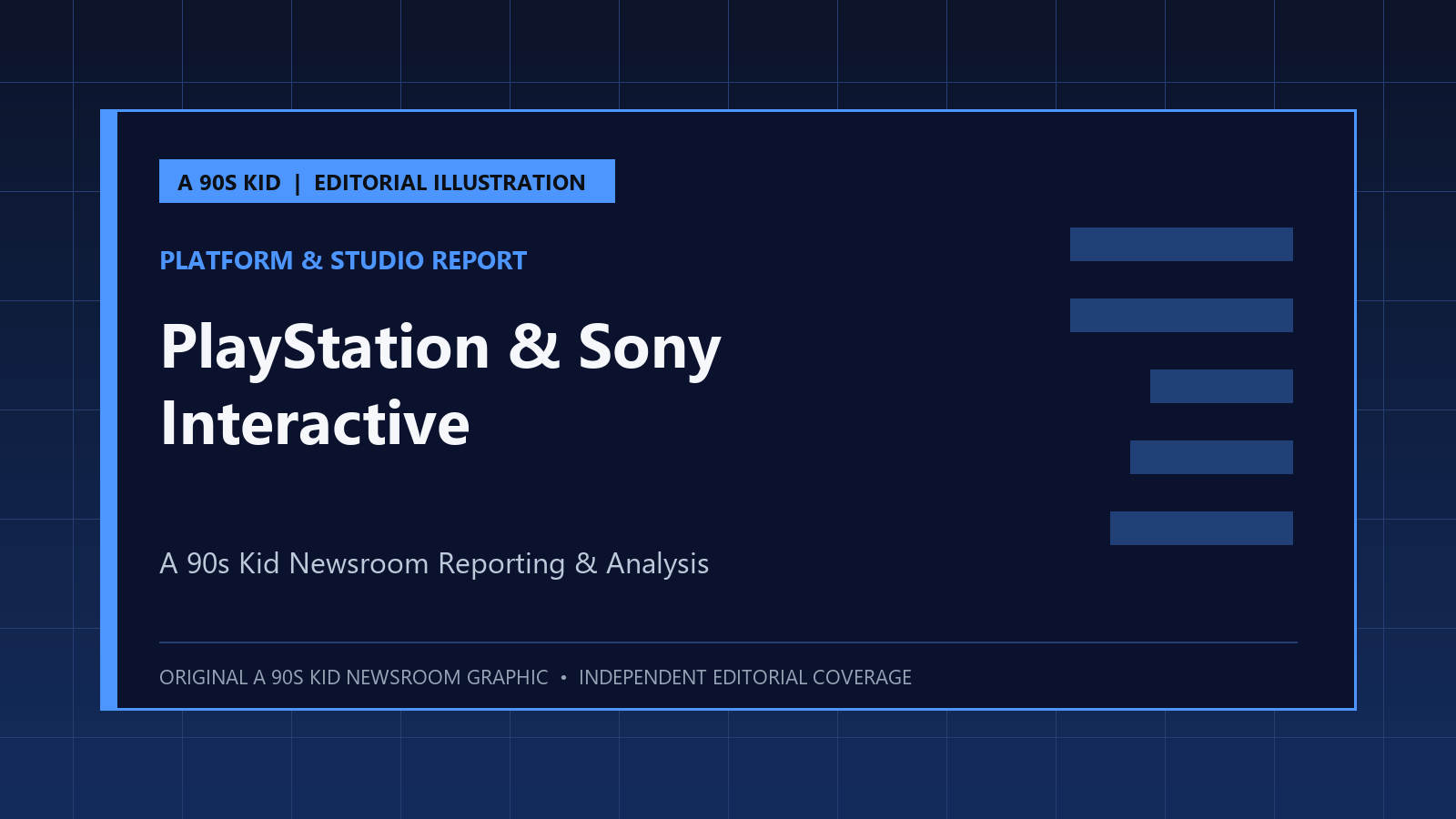Image resolution: width=1456 pixels, height=819 pixels.
Task: Click the "INDEPENDENT EDITORIAL COVERAGE" footer text
Action: coord(745,677)
